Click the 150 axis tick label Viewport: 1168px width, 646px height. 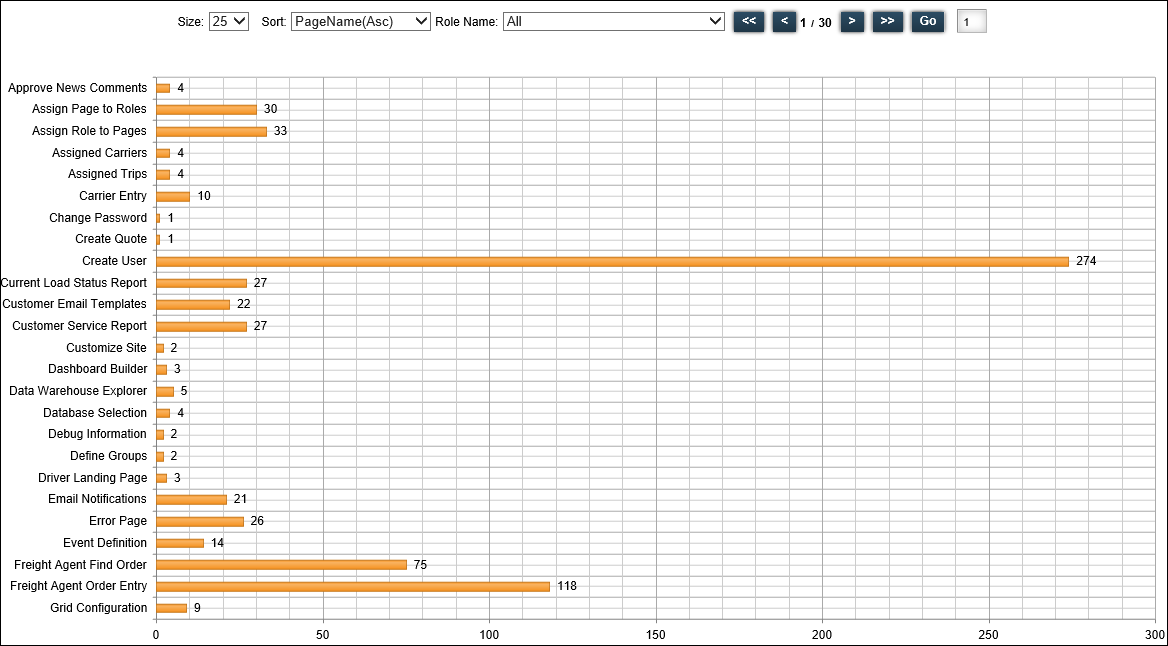(656, 633)
